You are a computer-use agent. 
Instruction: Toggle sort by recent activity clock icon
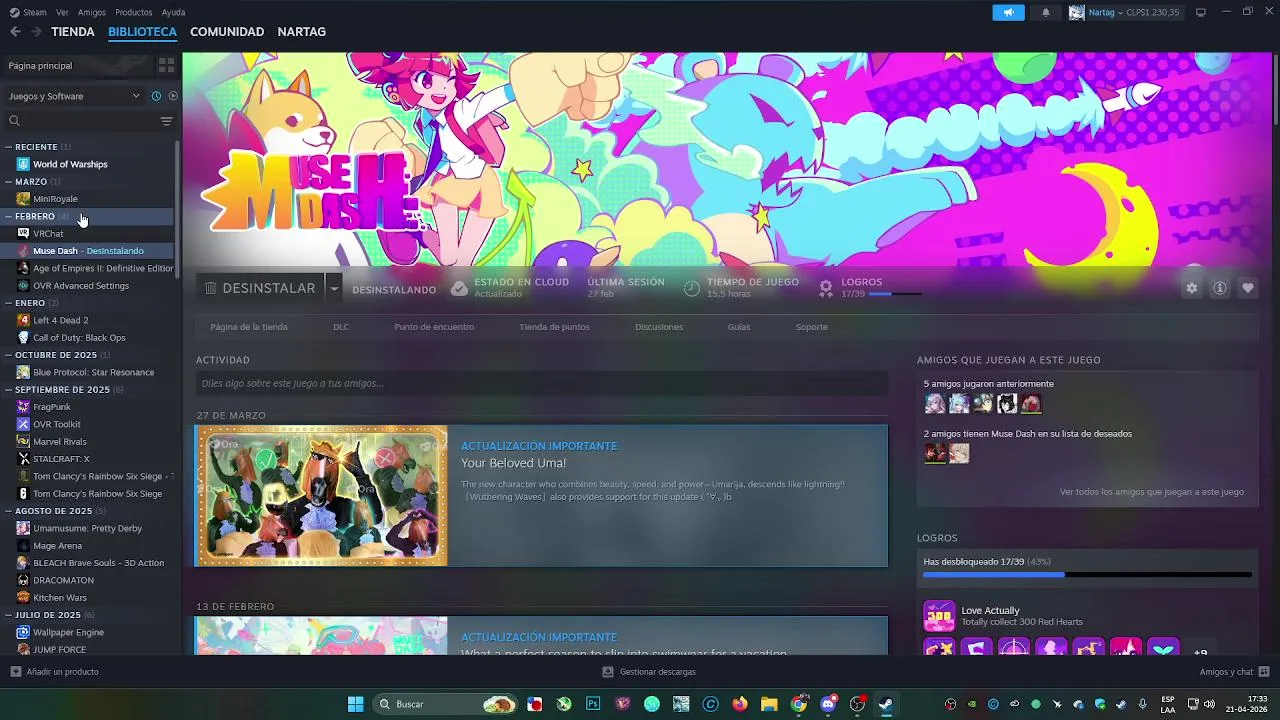[x=156, y=96]
